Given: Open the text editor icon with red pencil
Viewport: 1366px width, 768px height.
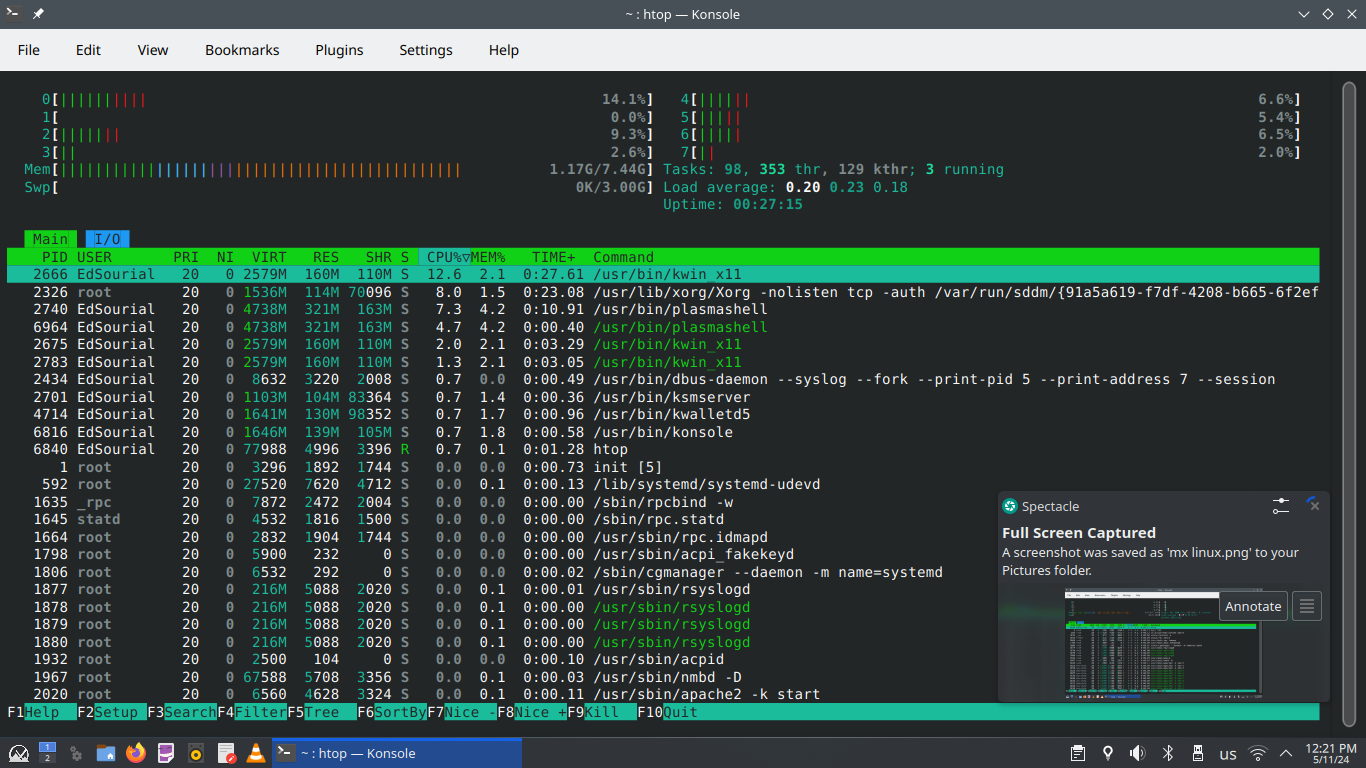Looking at the screenshot, I should (226, 753).
